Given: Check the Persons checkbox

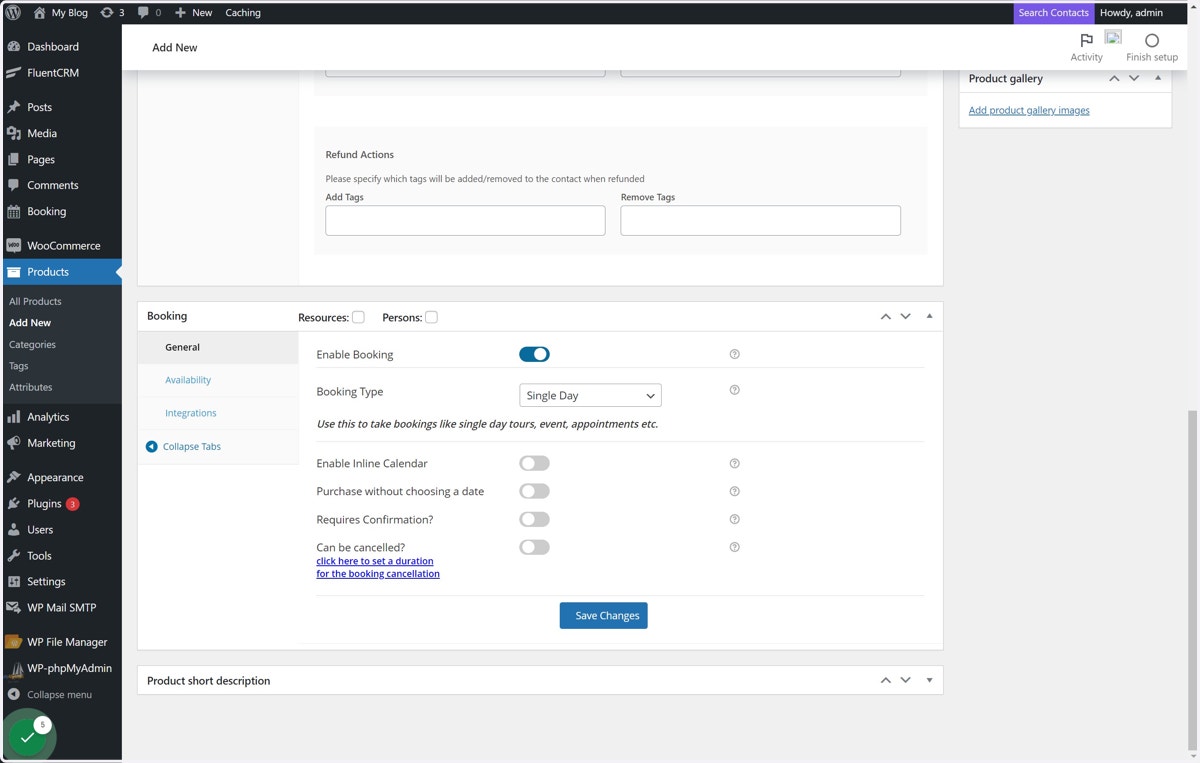Looking at the screenshot, I should pyautogui.click(x=431, y=317).
